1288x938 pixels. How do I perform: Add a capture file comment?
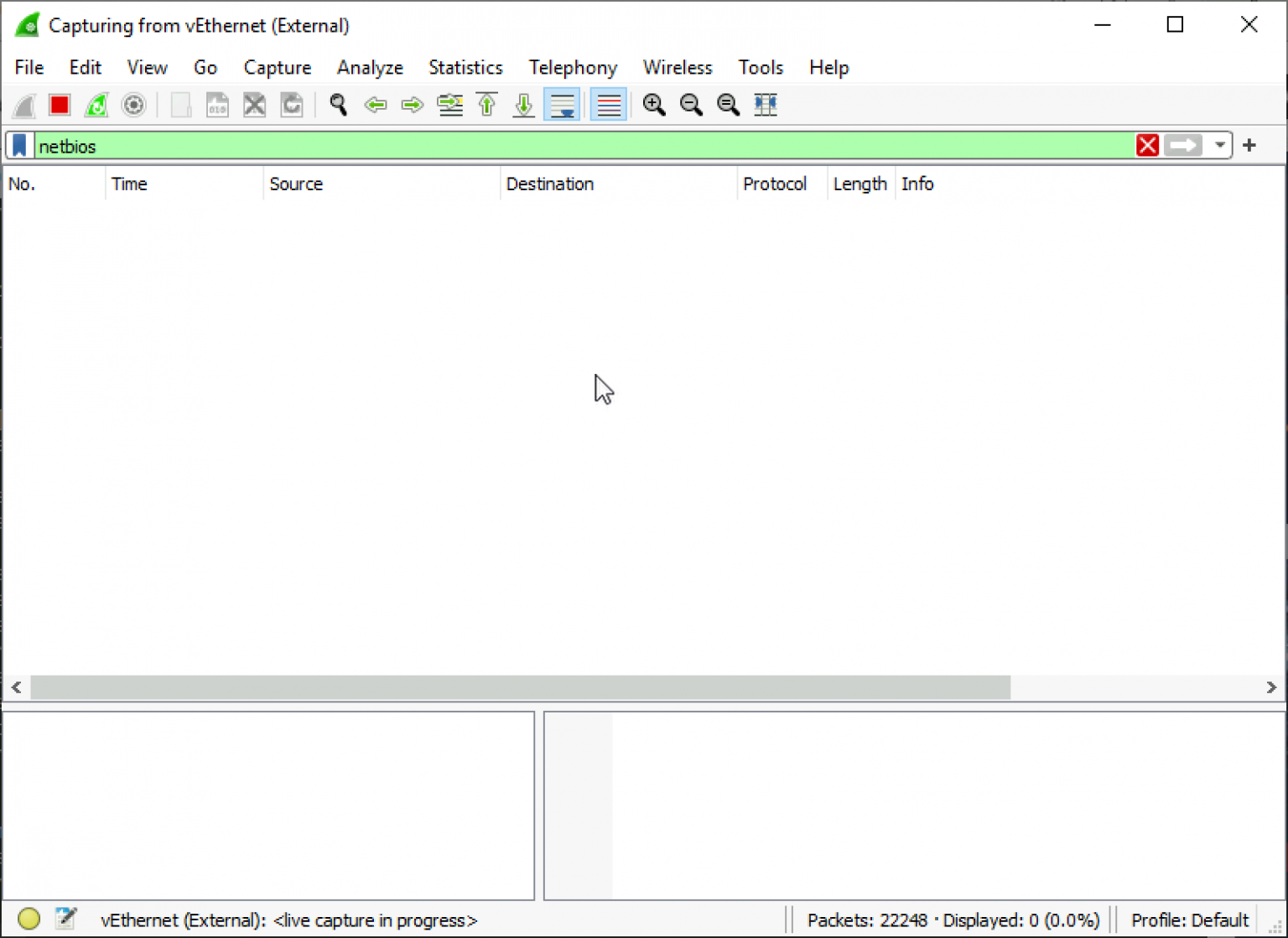(x=66, y=920)
